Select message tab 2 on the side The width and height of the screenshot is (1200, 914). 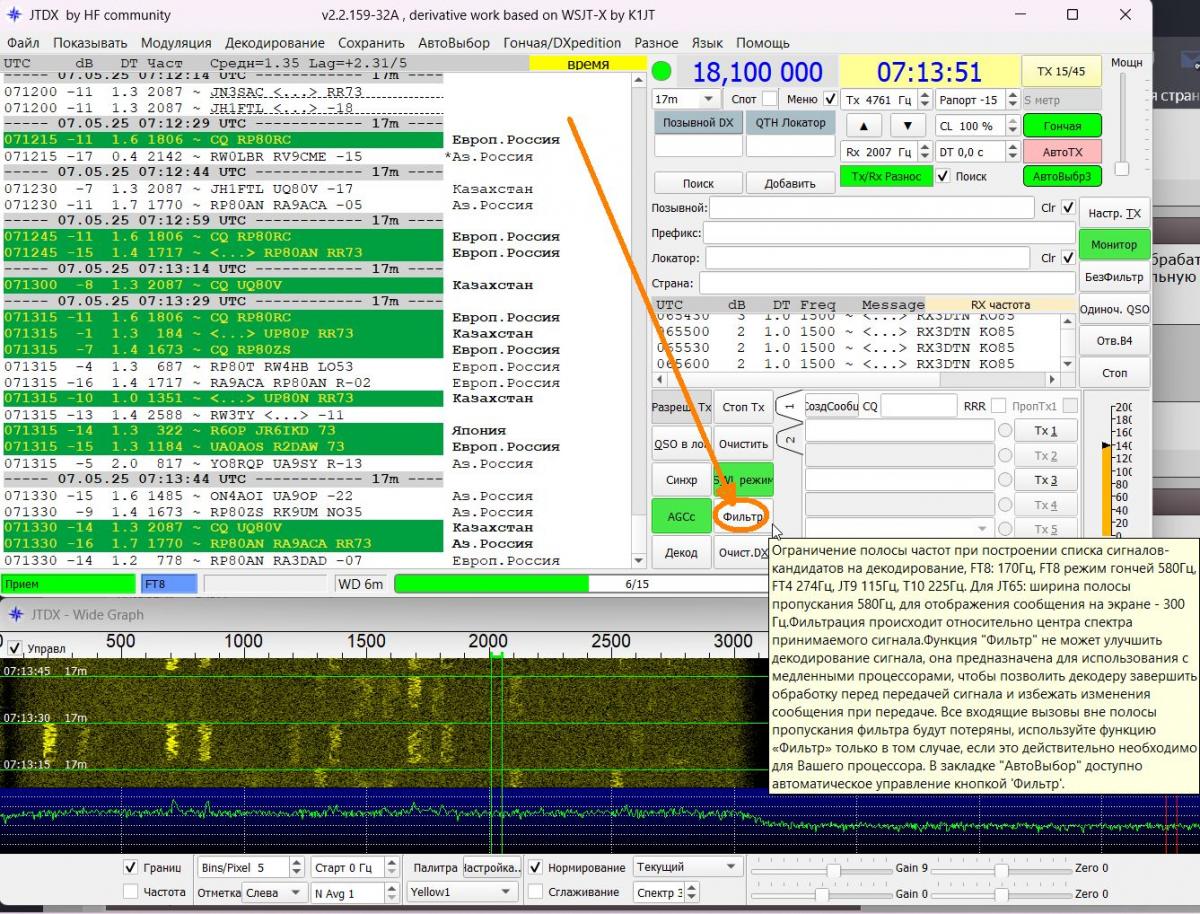790,440
